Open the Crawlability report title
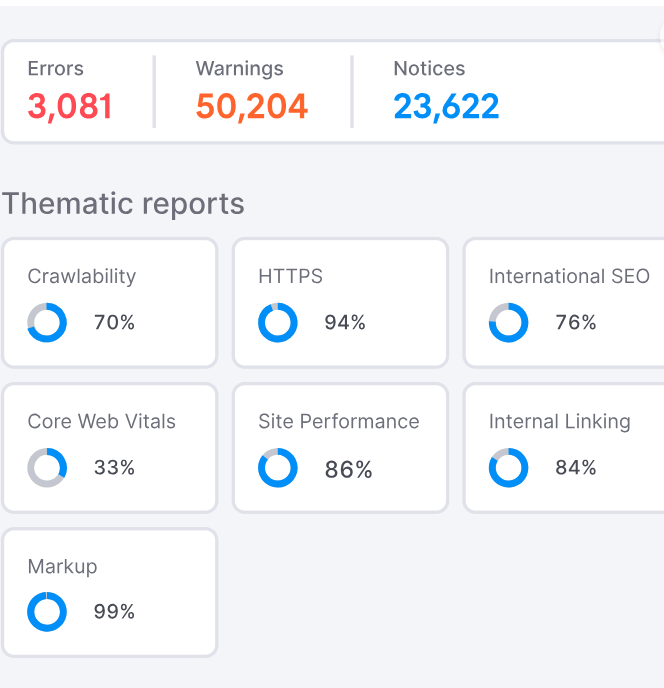The width and height of the screenshot is (664, 688). pos(82,277)
